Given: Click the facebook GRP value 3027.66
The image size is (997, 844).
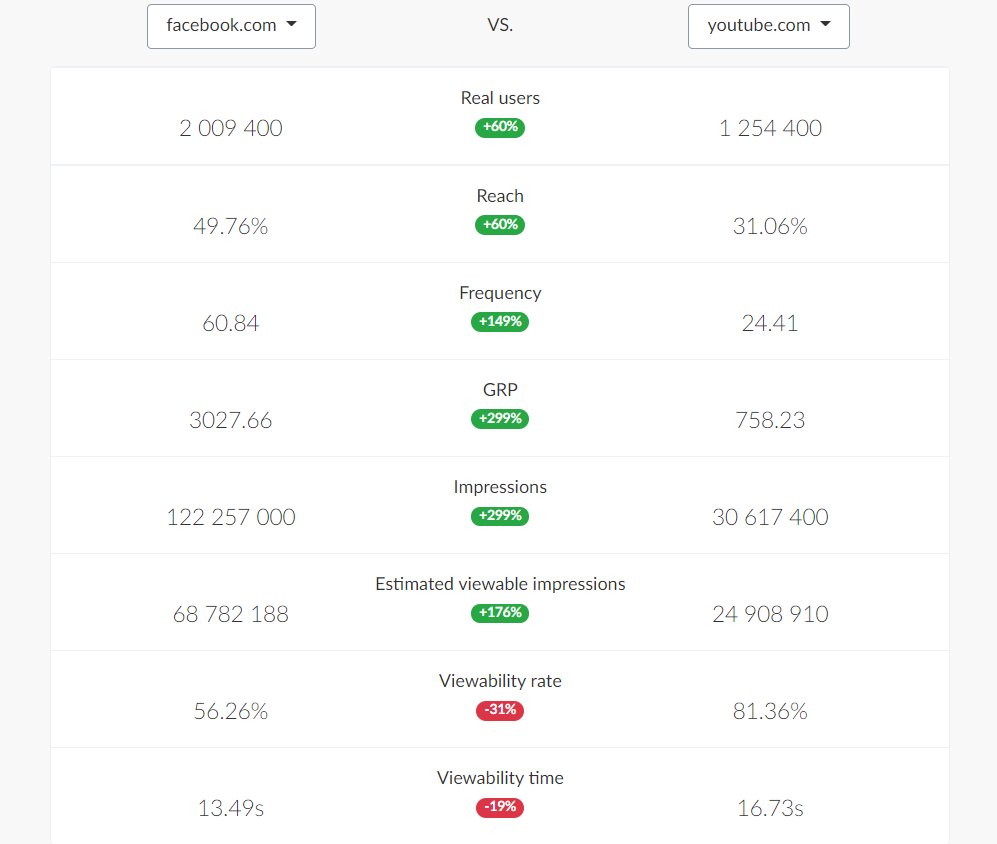Looking at the screenshot, I should tap(231, 420).
